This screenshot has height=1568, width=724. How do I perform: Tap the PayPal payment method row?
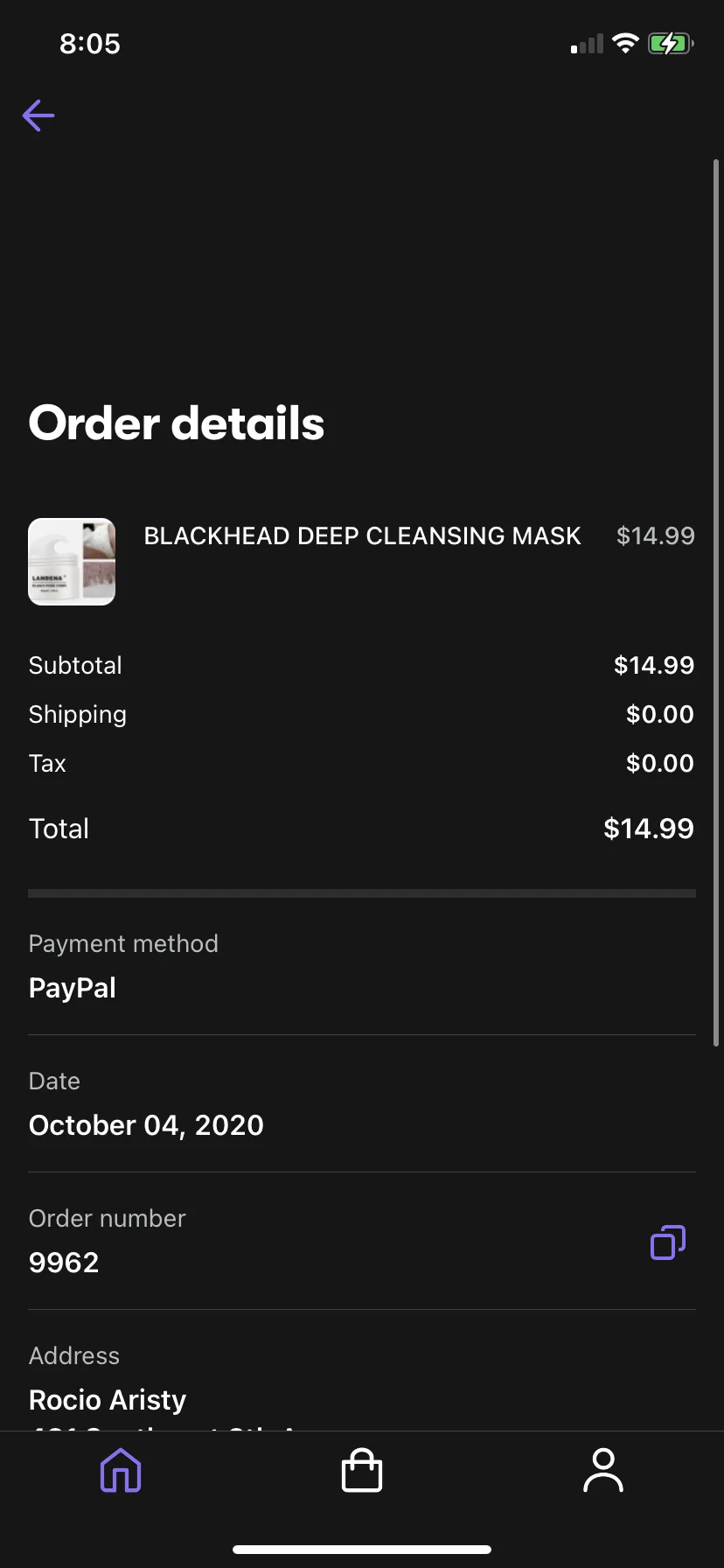coord(362,967)
